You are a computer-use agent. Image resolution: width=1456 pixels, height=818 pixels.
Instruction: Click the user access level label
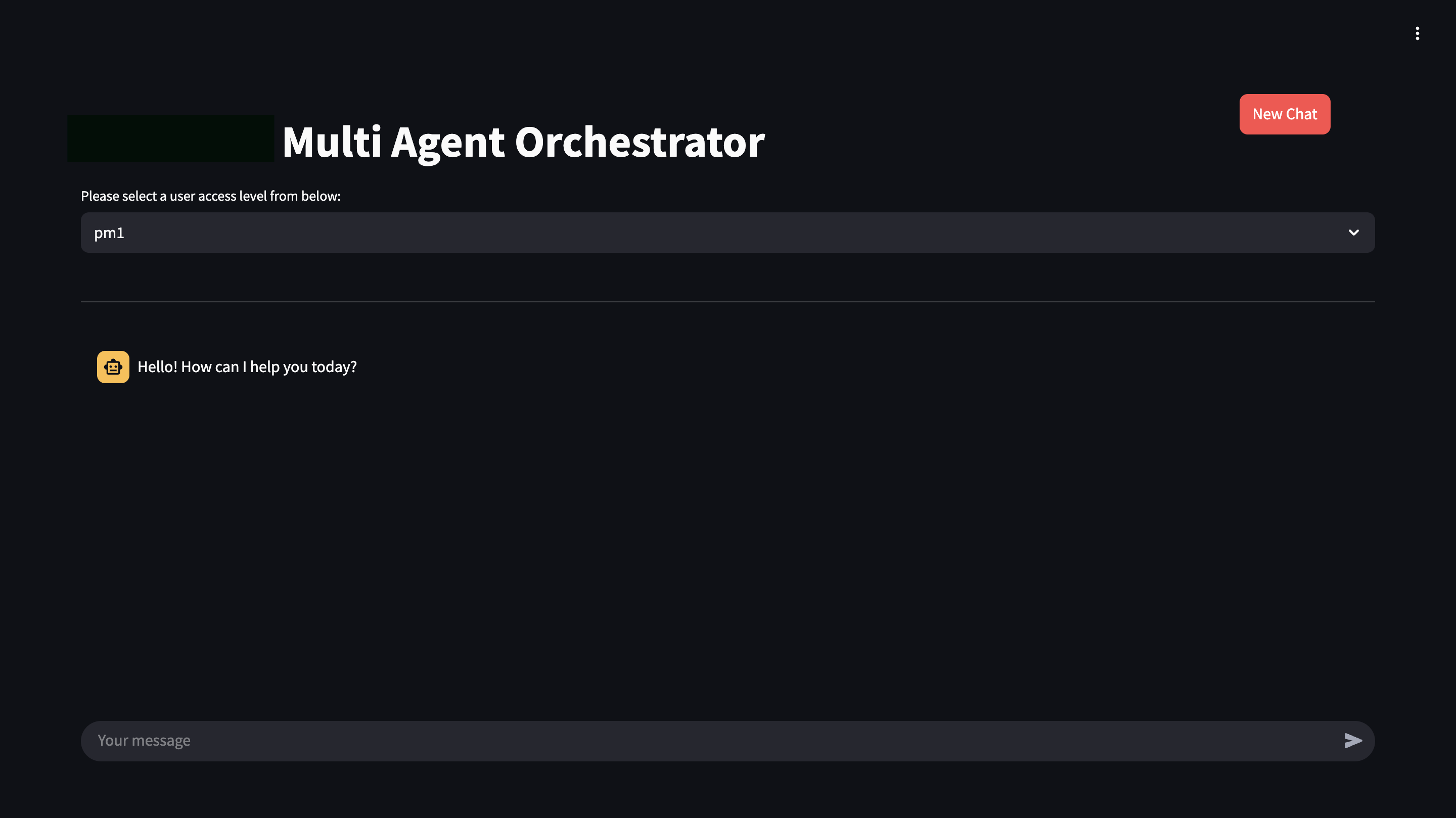click(211, 196)
